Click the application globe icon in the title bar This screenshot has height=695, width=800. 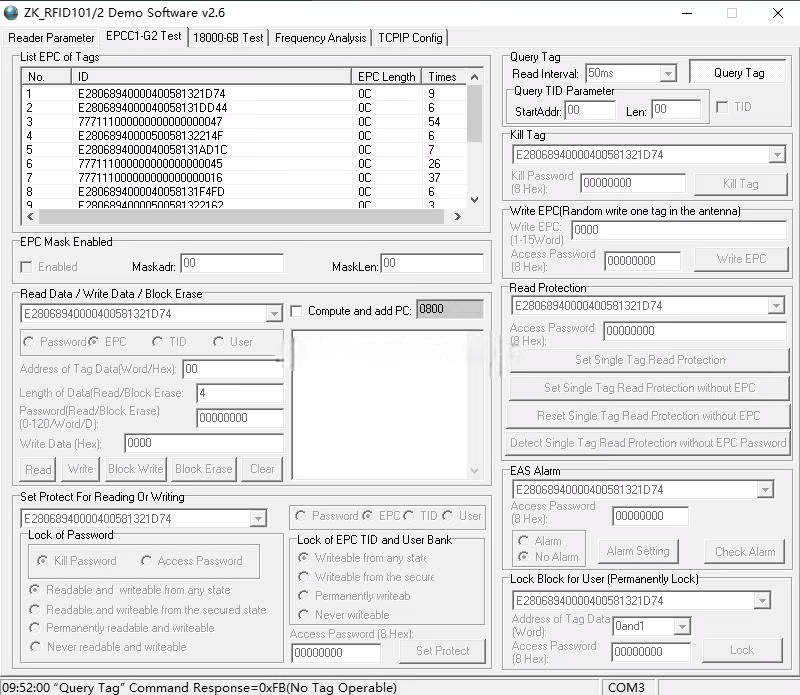11,13
